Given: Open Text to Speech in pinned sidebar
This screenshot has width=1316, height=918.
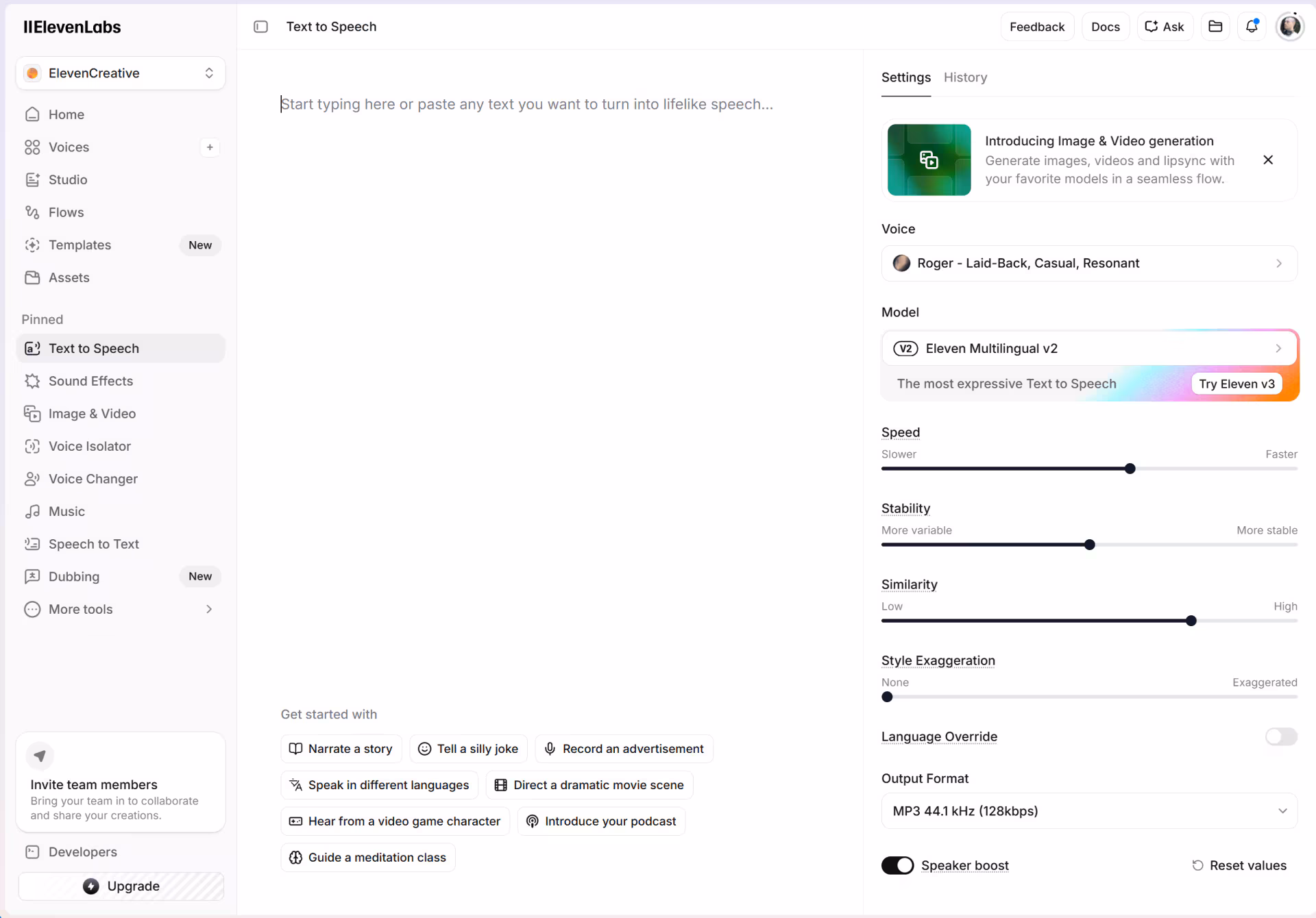Looking at the screenshot, I should [x=121, y=348].
